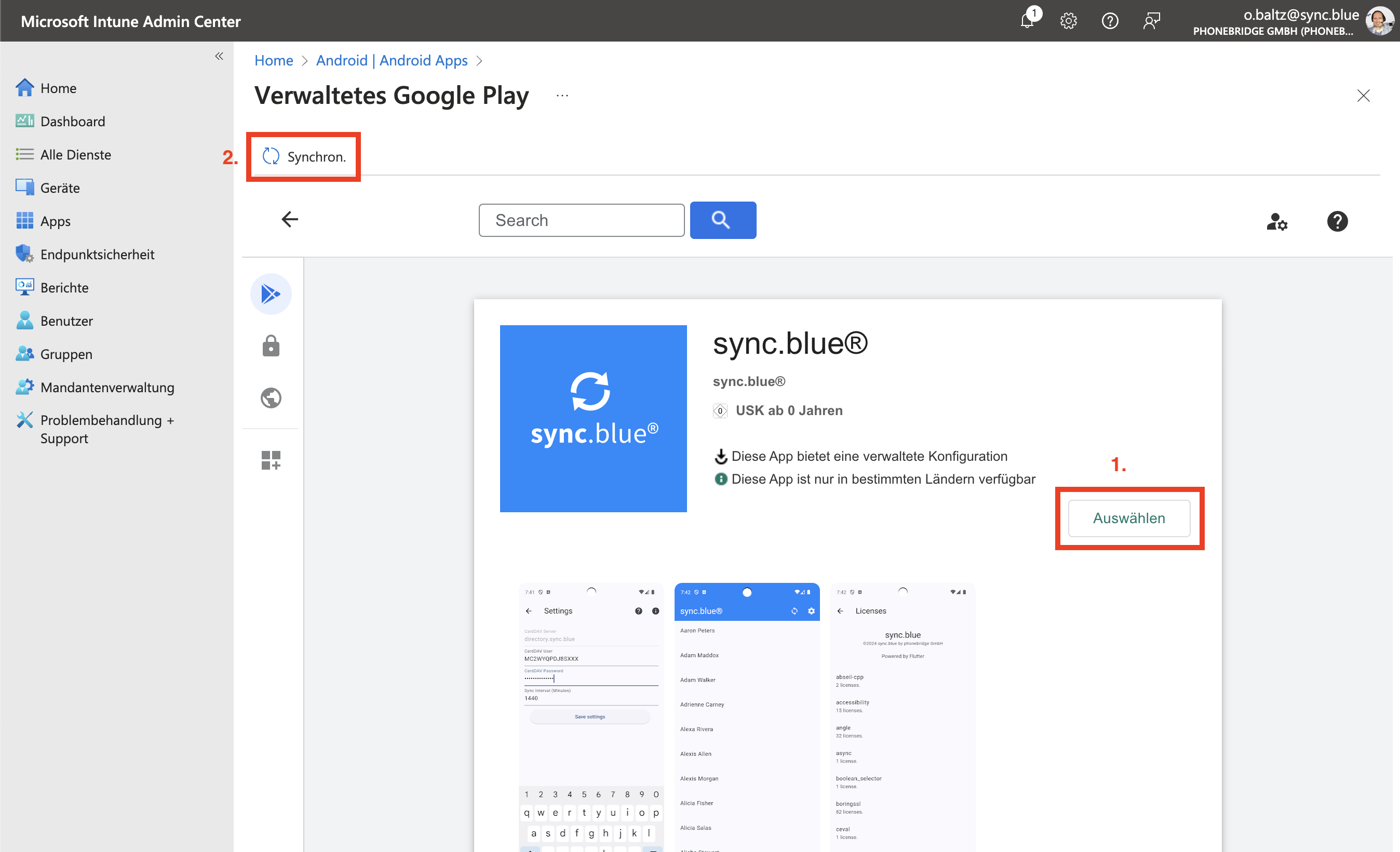Click the Gruppen people icon

point(24,354)
